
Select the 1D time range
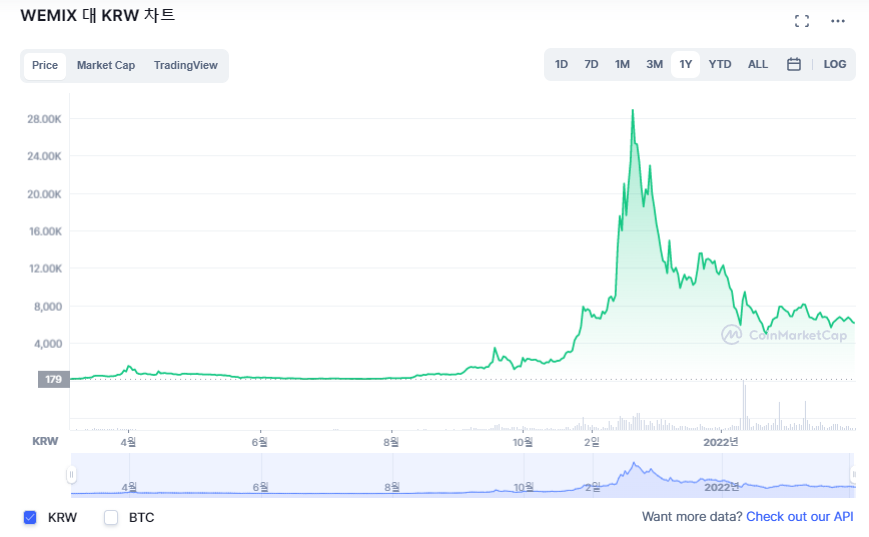pyautogui.click(x=561, y=64)
